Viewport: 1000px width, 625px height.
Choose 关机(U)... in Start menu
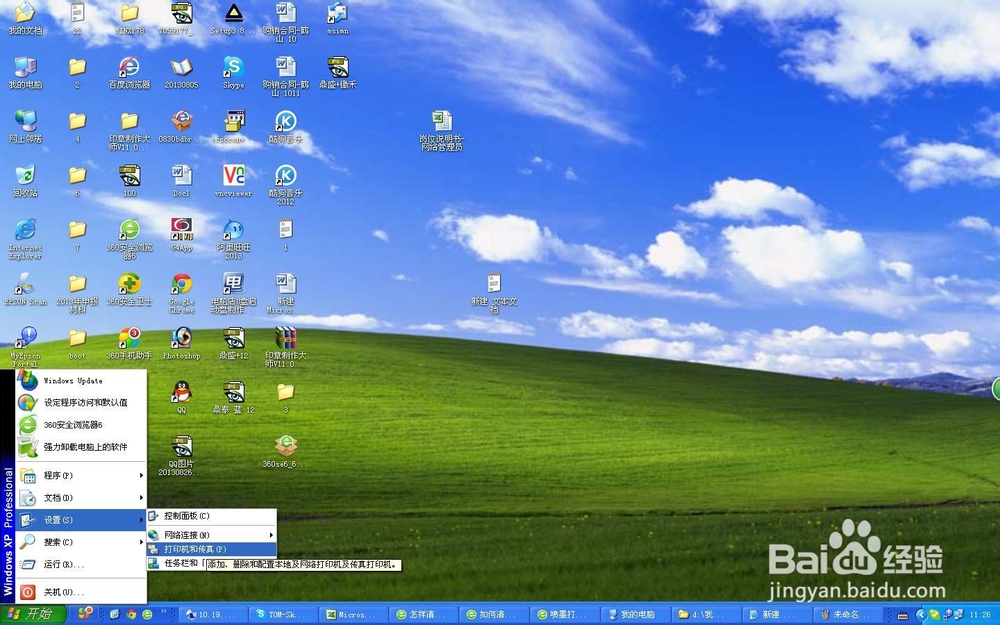[x=81, y=592]
